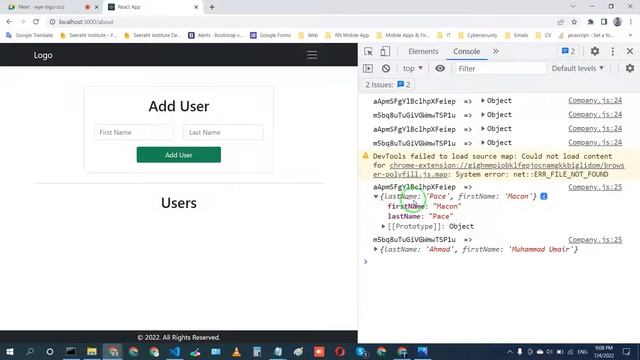The image size is (640, 360).
Task: Open the Google Forms bookmark
Action: pos(271,36)
